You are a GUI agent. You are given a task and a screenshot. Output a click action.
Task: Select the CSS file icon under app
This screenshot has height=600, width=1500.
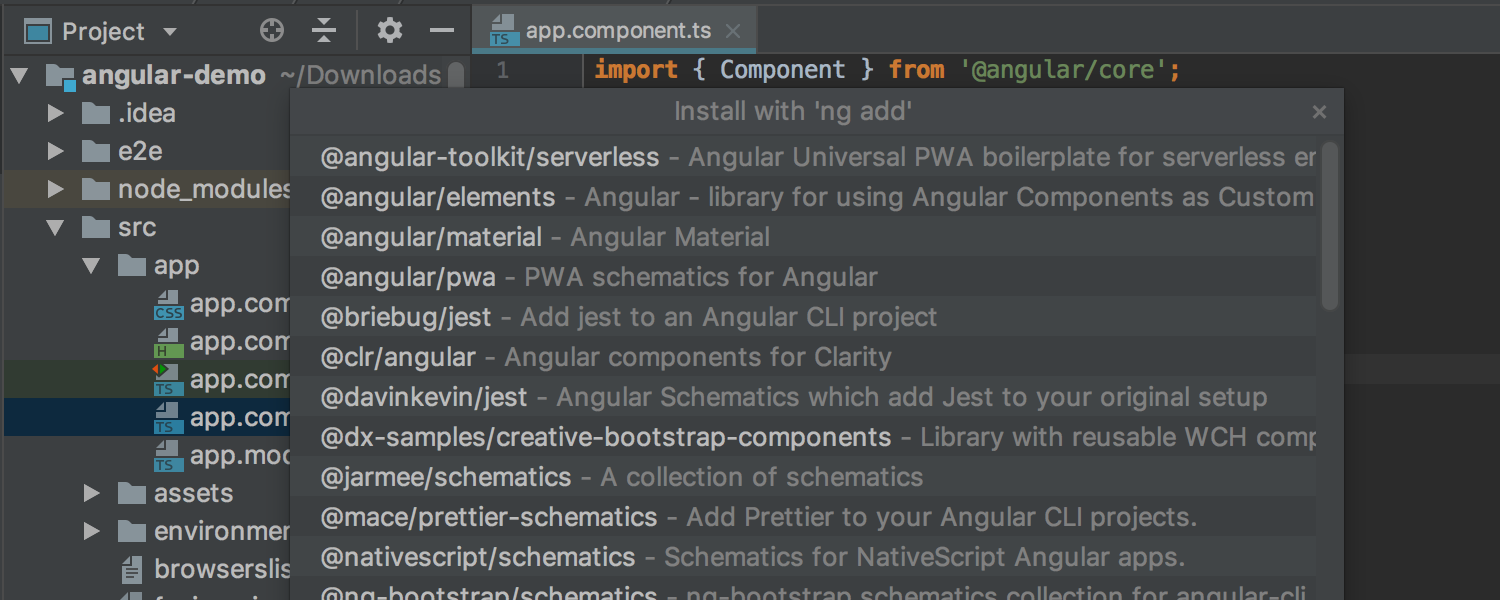(168, 304)
